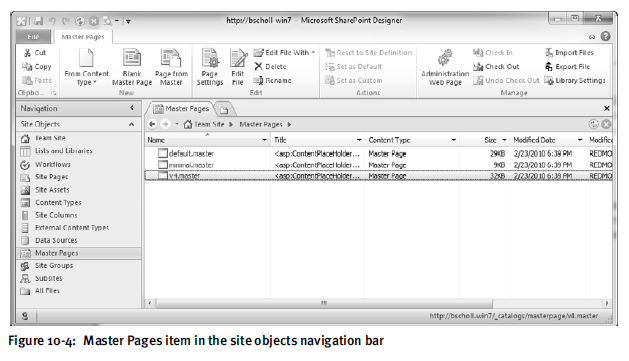The height and width of the screenshot is (361, 629).
Task: Open the Modified Date column dropdown
Action: [x=580, y=140]
